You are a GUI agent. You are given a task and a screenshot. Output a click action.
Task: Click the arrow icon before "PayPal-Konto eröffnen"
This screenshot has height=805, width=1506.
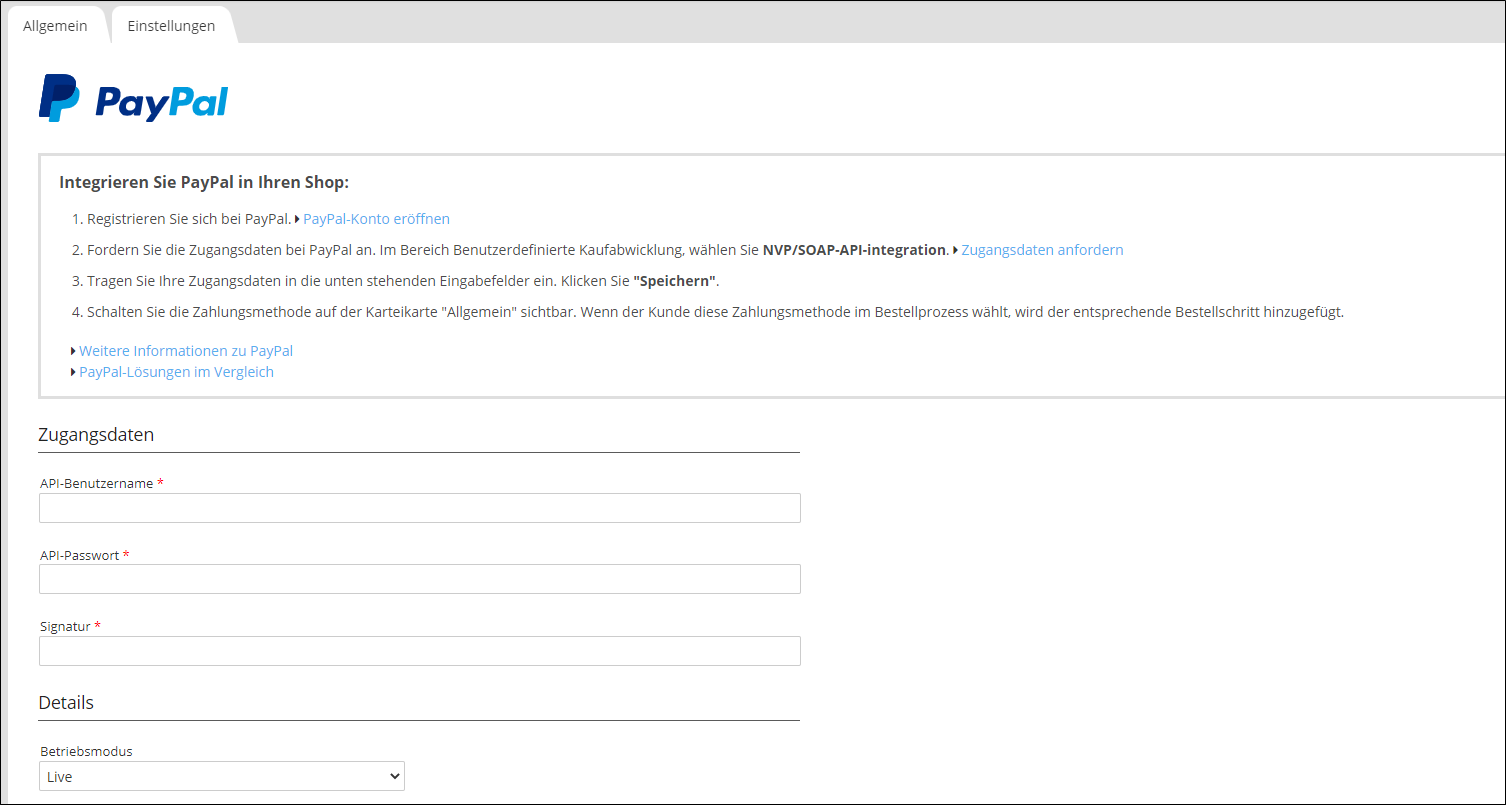[x=298, y=218]
